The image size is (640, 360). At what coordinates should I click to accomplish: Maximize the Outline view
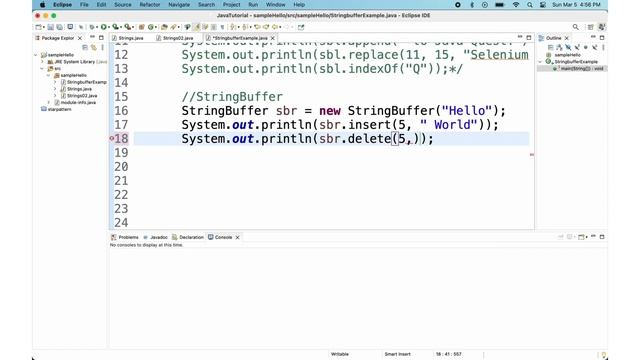click(x=602, y=38)
